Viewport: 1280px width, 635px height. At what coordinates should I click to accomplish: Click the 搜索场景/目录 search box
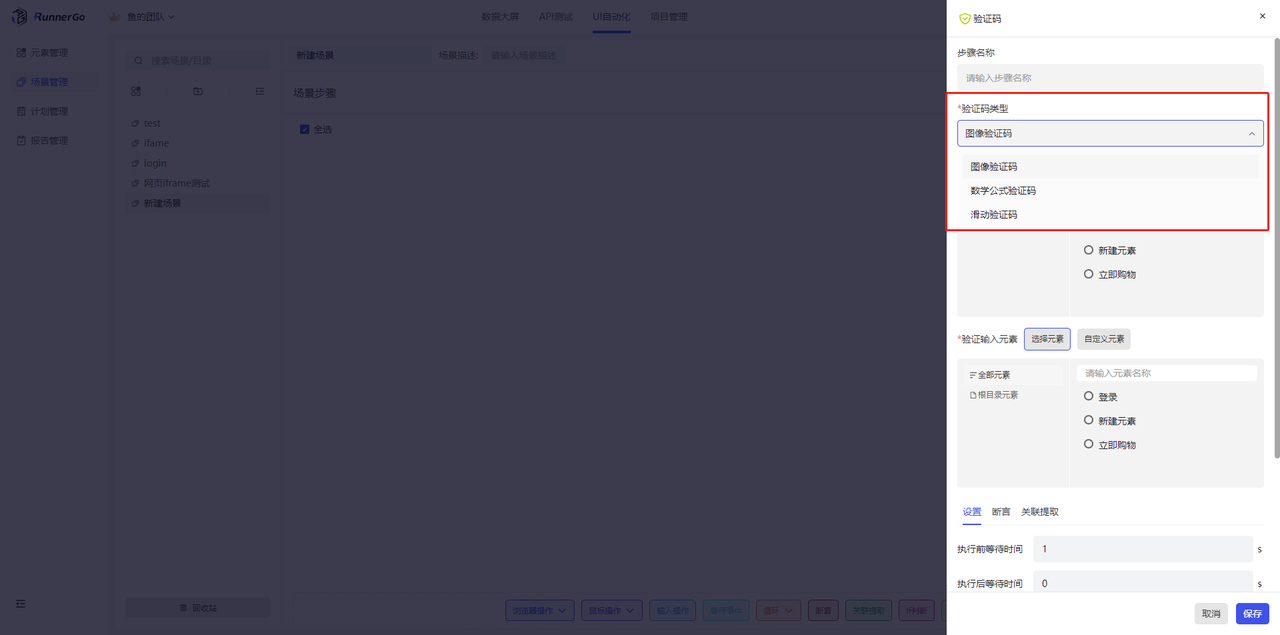tap(198, 61)
